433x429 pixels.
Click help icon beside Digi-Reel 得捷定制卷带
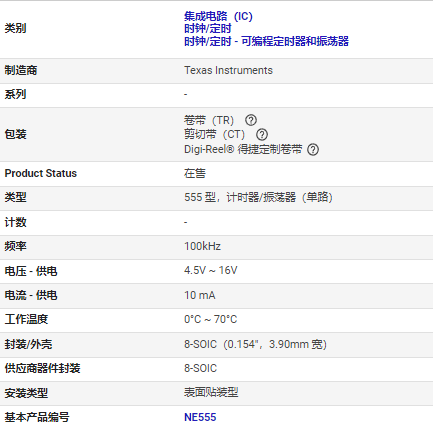(313, 149)
